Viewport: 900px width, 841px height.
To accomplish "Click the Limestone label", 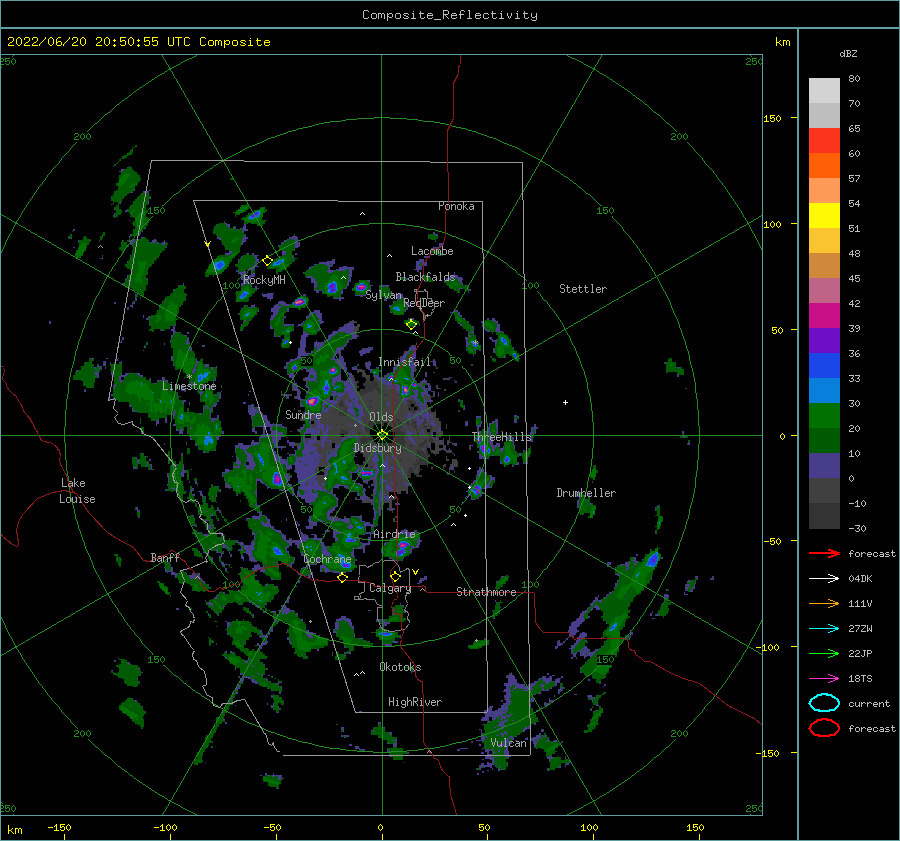I will [x=189, y=386].
